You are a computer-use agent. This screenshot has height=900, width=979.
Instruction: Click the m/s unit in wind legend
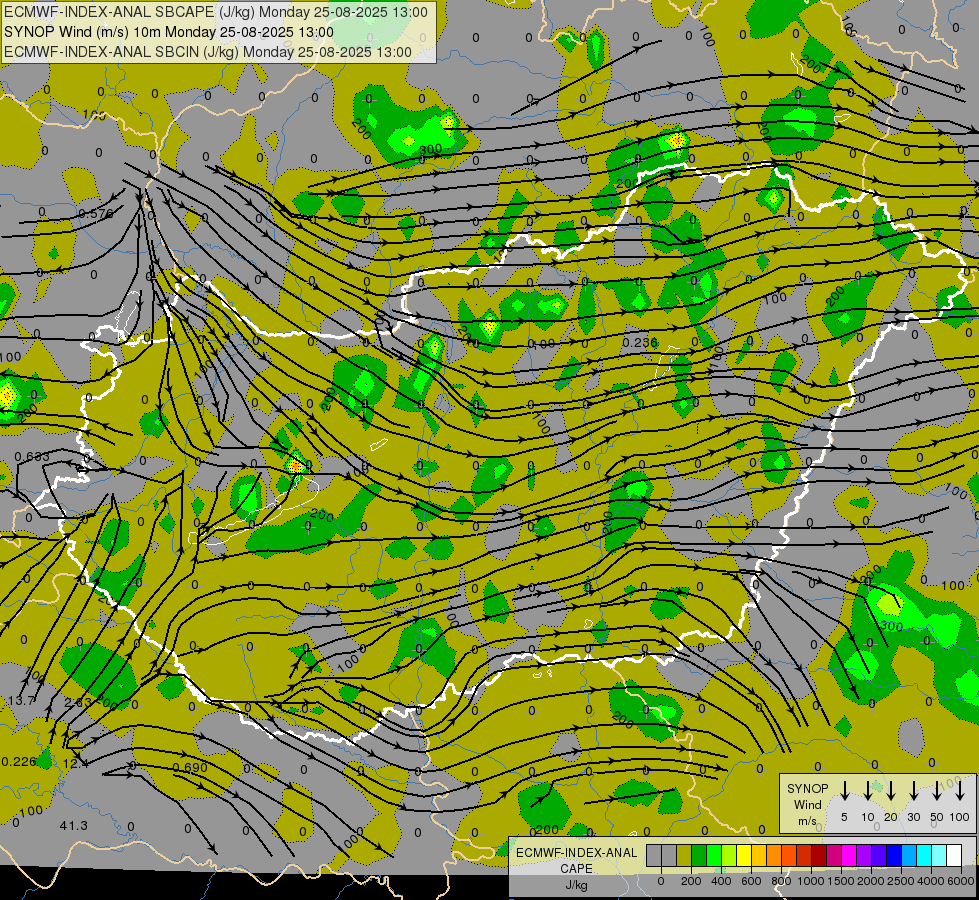coord(807,821)
